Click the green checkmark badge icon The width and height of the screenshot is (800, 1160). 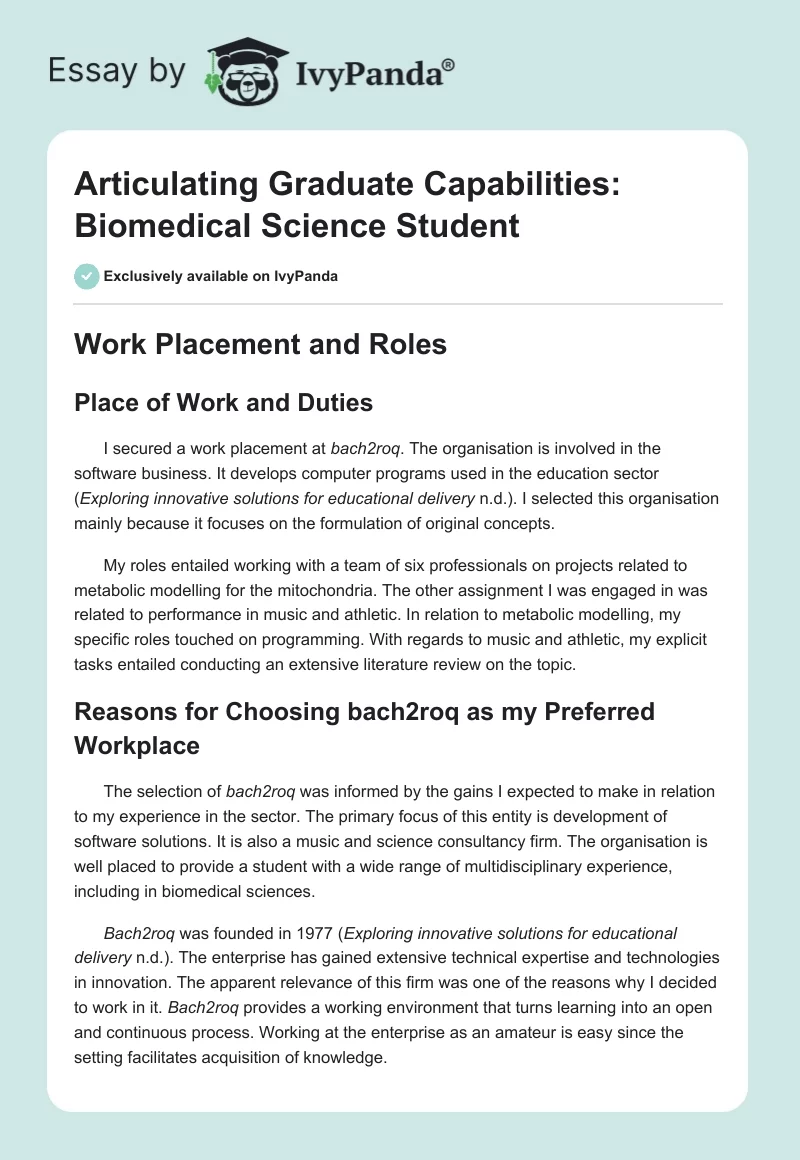point(86,276)
